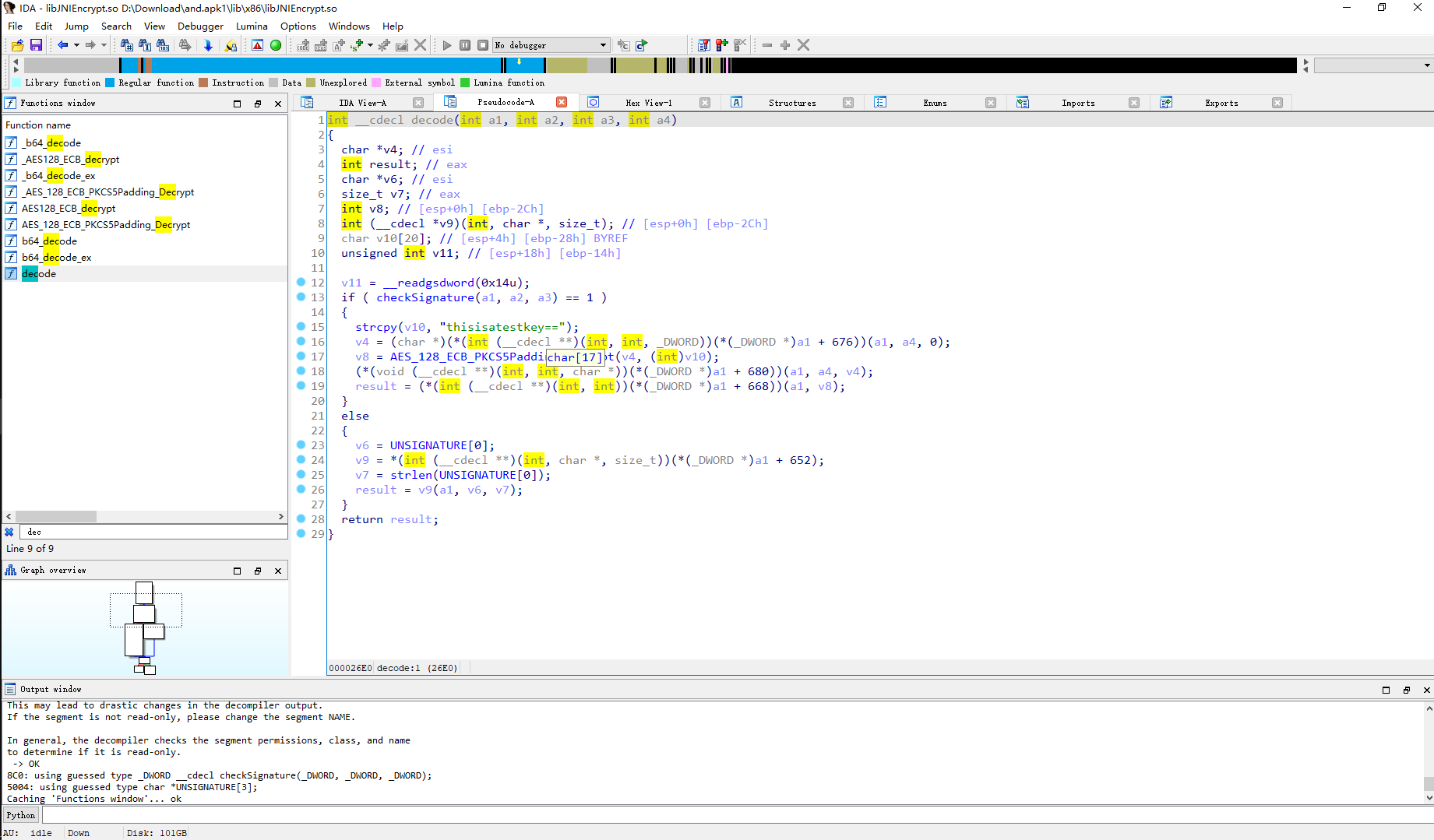This screenshot has width=1434, height=840.
Task: Toggle breakpoint dot on line 23
Action: click(x=301, y=445)
